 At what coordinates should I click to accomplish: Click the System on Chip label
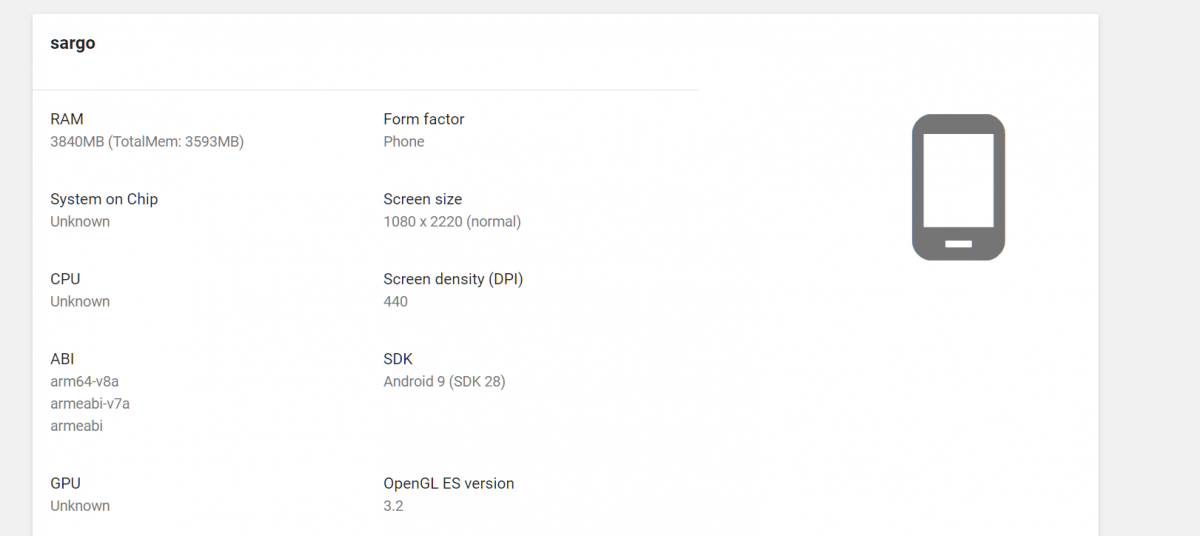[104, 199]
